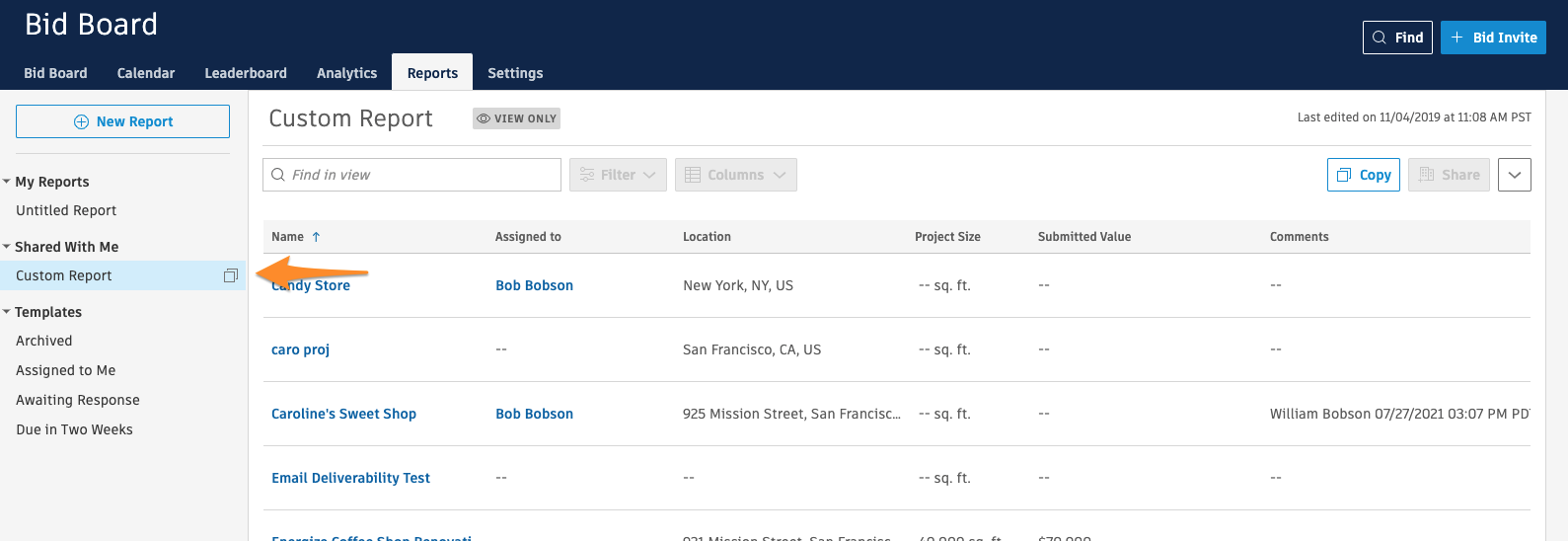
Task: Open Bob Bobson assignee for Candy Store
Action: (534, 285)
